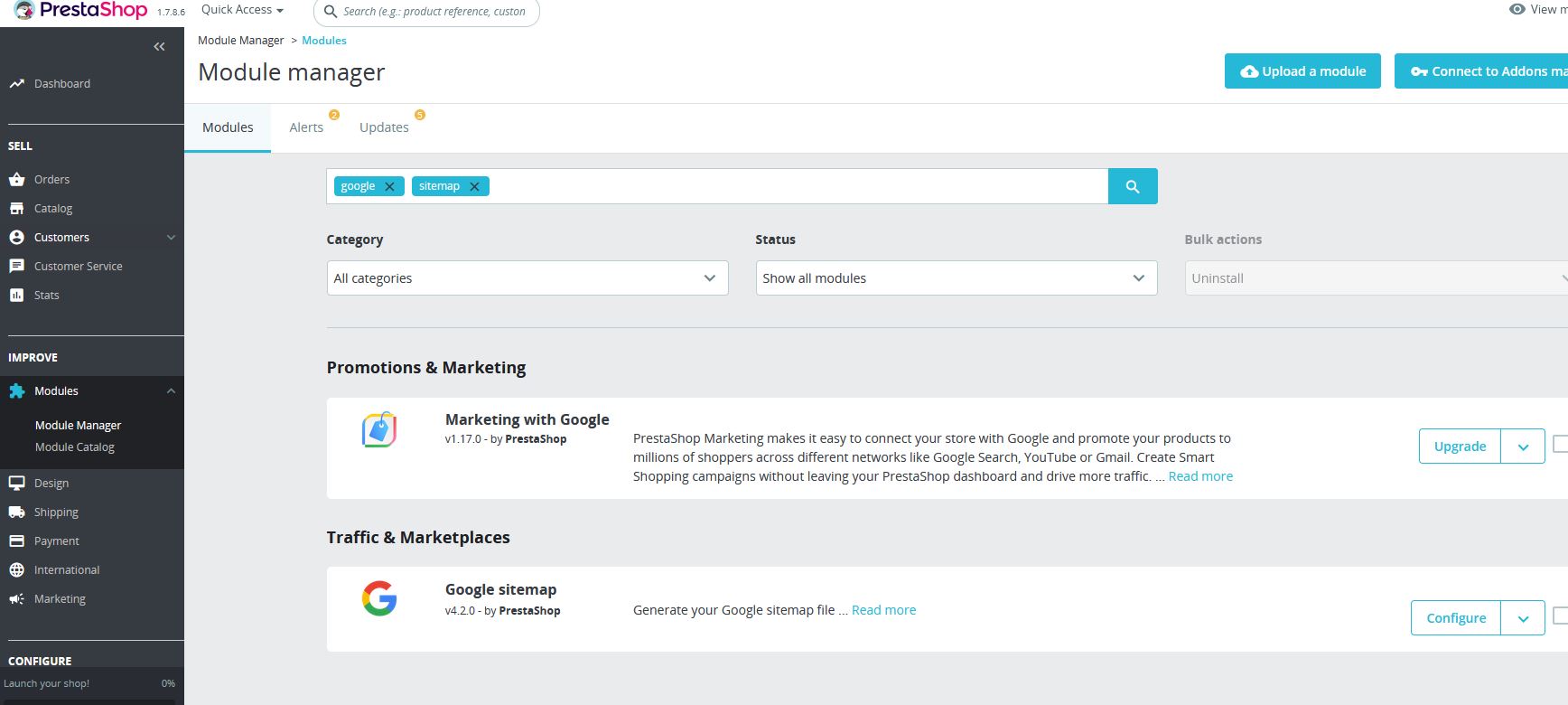Click Read more for Google sitemap
This screenshot has height=705, width=1568.
(x=883, y=610)
